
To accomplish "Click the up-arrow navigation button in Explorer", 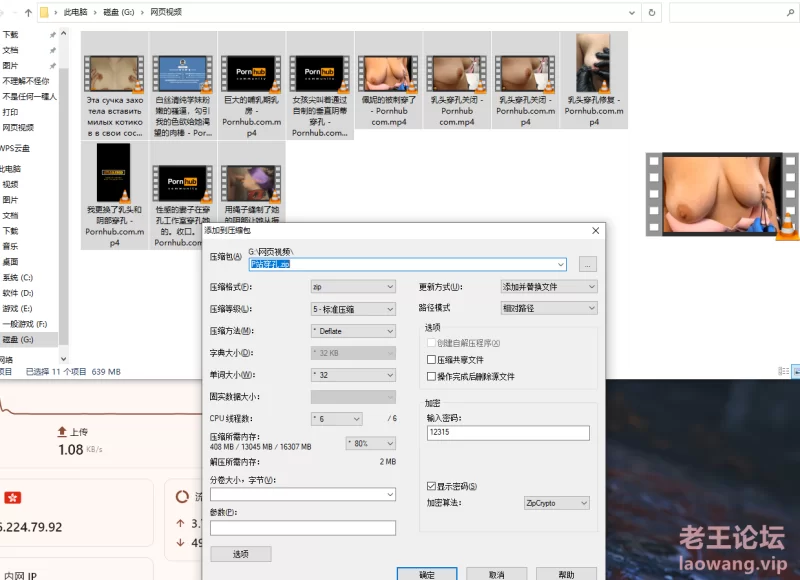I will click(x=28, y=12).
